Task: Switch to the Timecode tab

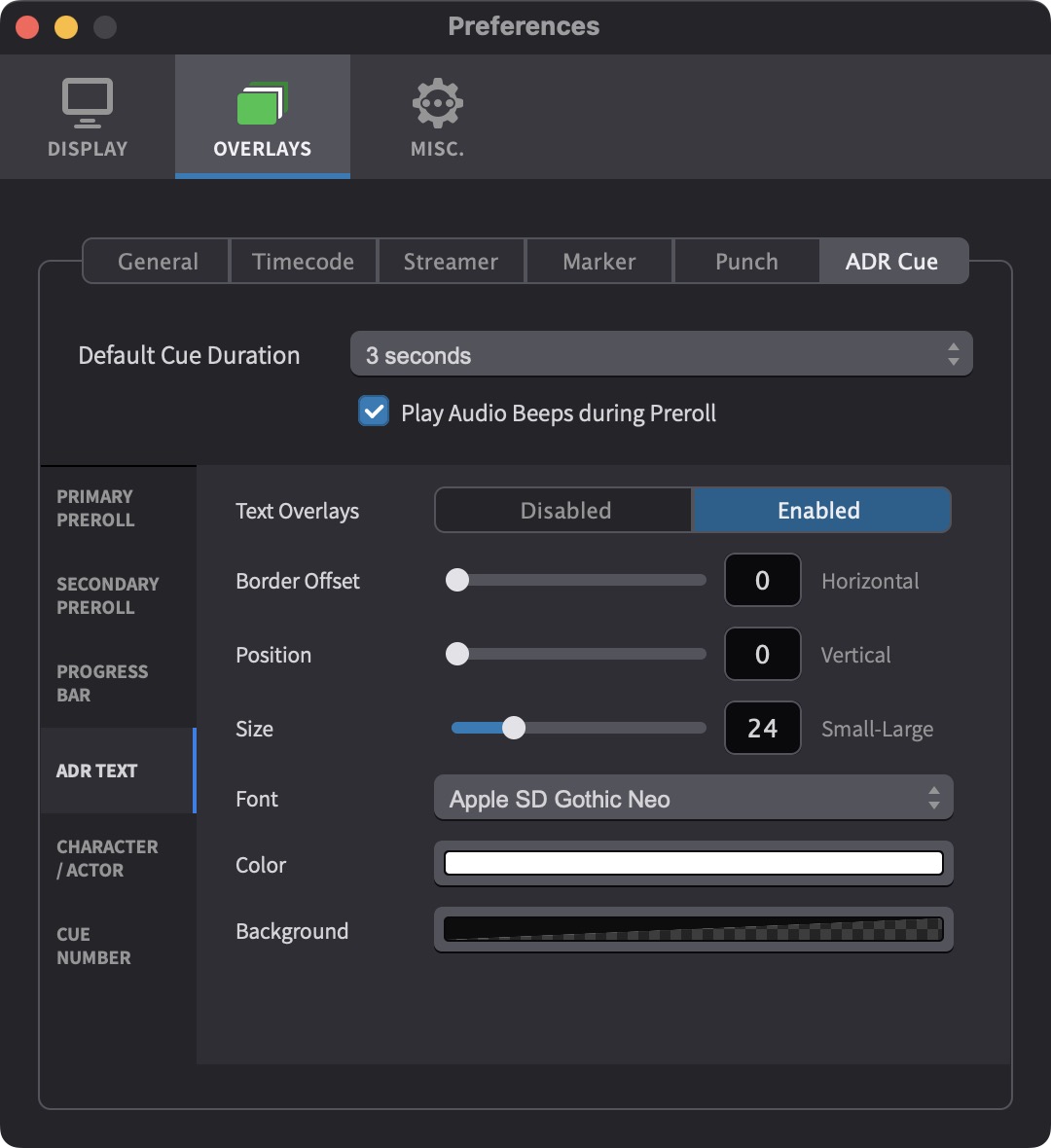Action: (304, 262)
